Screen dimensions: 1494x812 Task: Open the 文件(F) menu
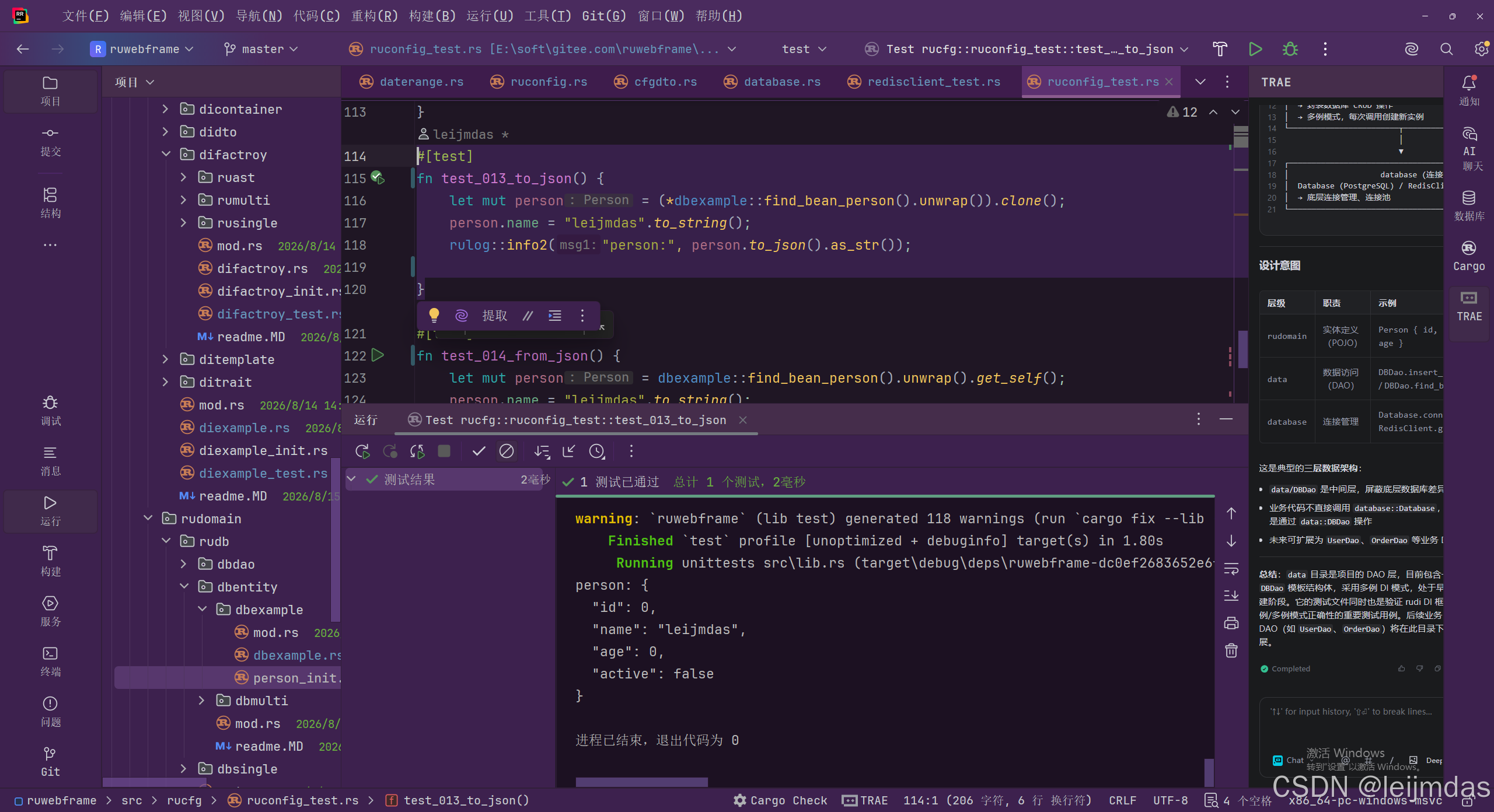coord(85,16)
